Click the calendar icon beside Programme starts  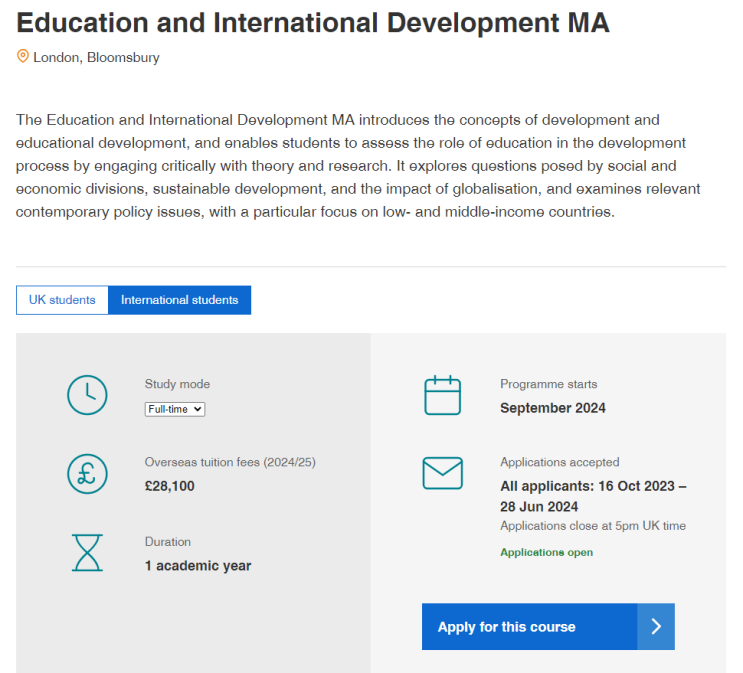coord(443,395)
